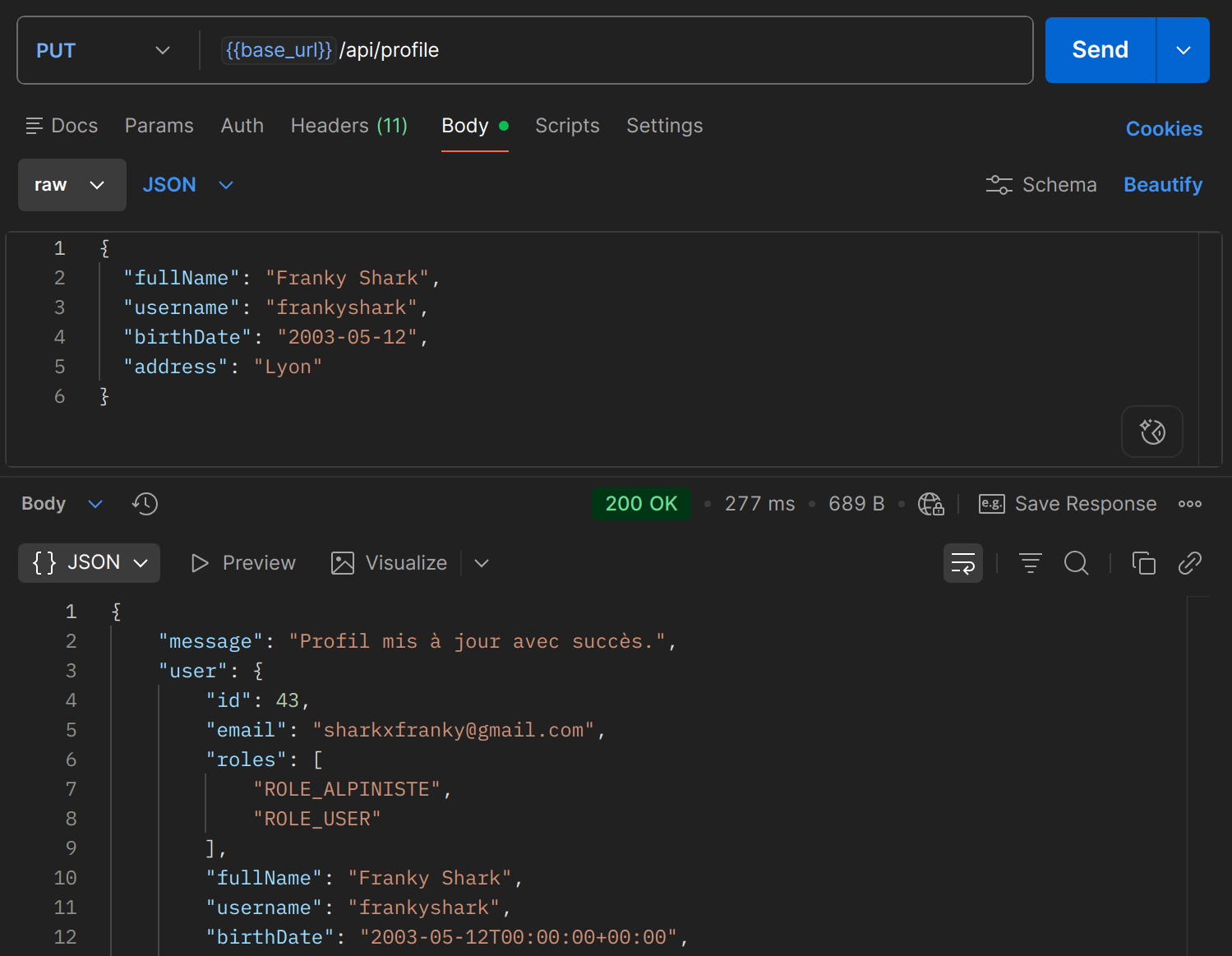
Task: Open the Settings tab
Action: (x=665, y=126)
